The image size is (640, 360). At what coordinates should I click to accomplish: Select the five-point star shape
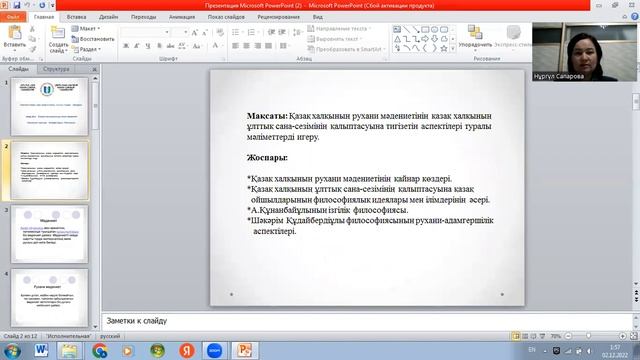(444, 48)
